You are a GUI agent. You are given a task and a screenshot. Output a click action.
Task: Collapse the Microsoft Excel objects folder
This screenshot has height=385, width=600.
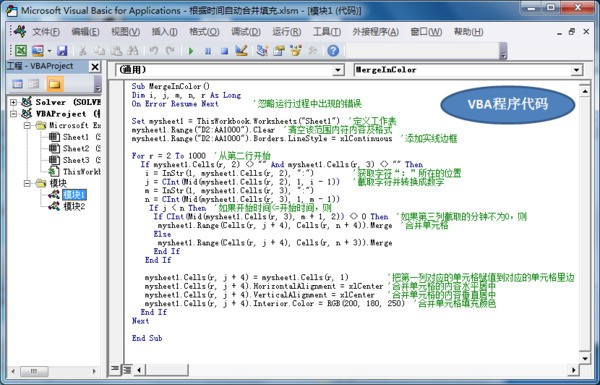27,126
